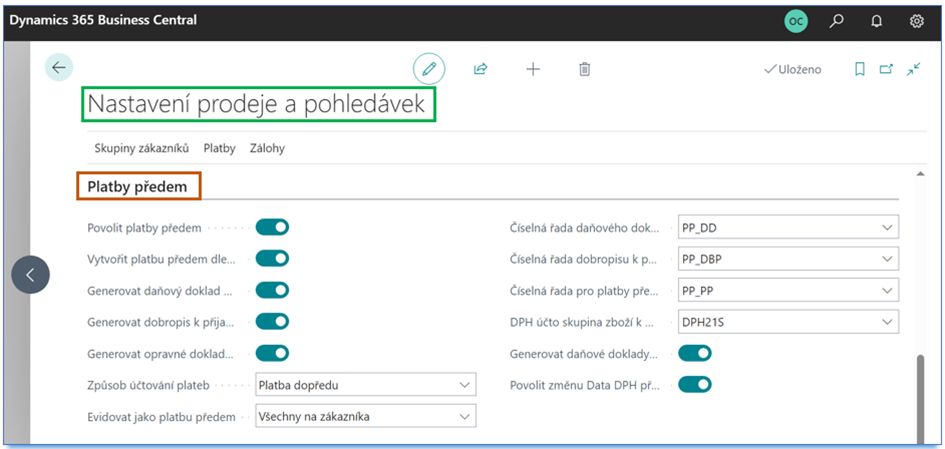Open page in new window icon
945x449 pixels.
pos(886,69)
